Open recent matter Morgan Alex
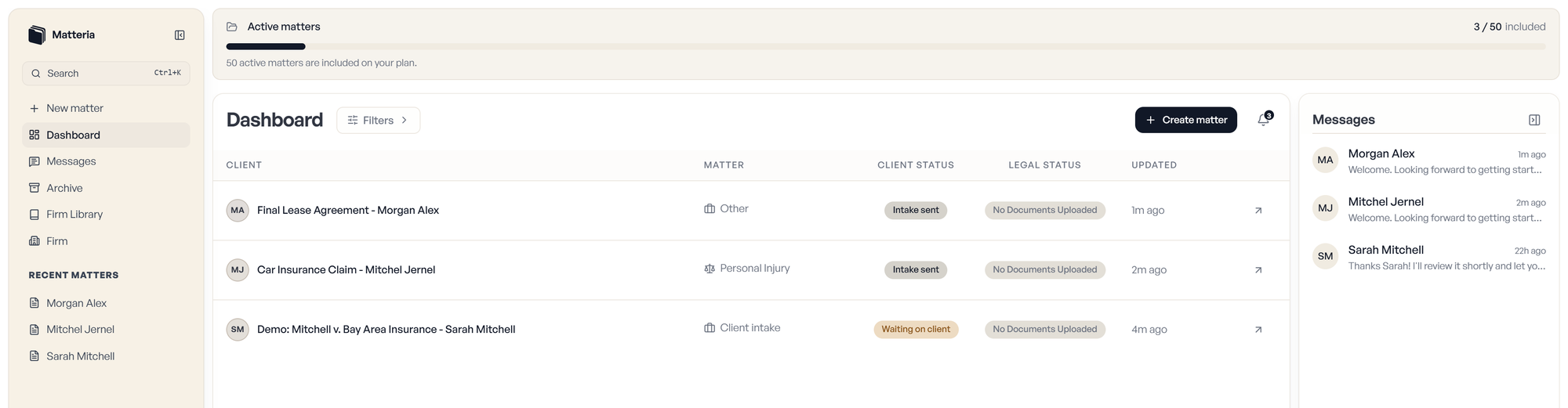This screenshot has height=408, width=1568. tap(106, 303)
